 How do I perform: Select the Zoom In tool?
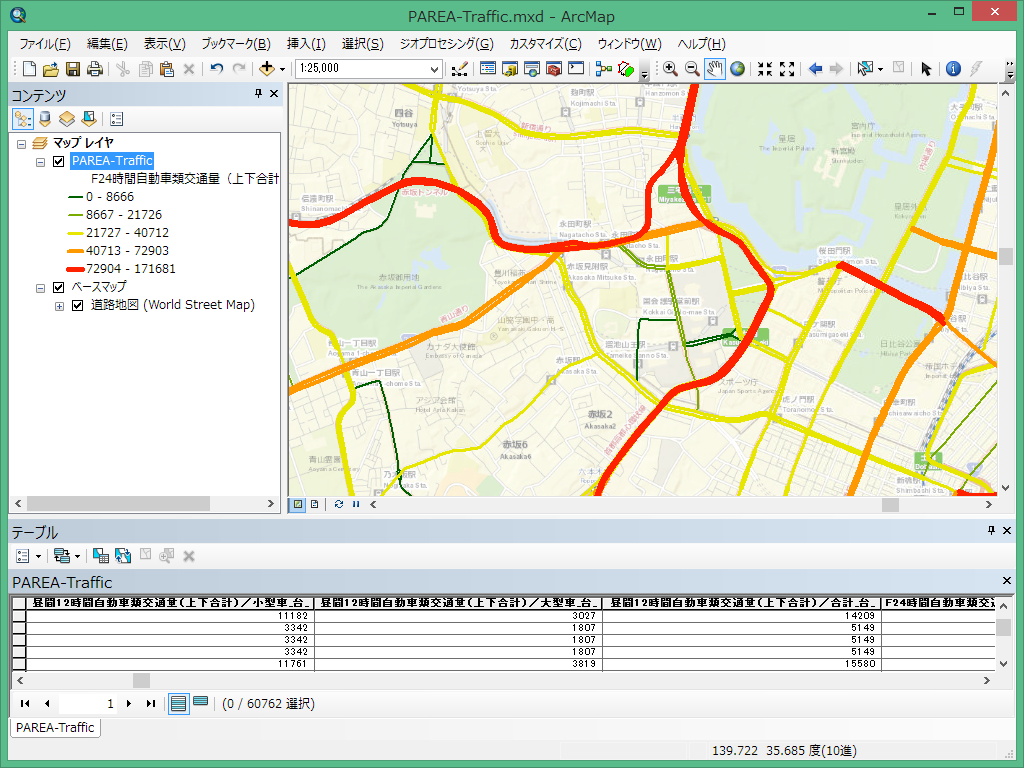(x=670, y=69)
